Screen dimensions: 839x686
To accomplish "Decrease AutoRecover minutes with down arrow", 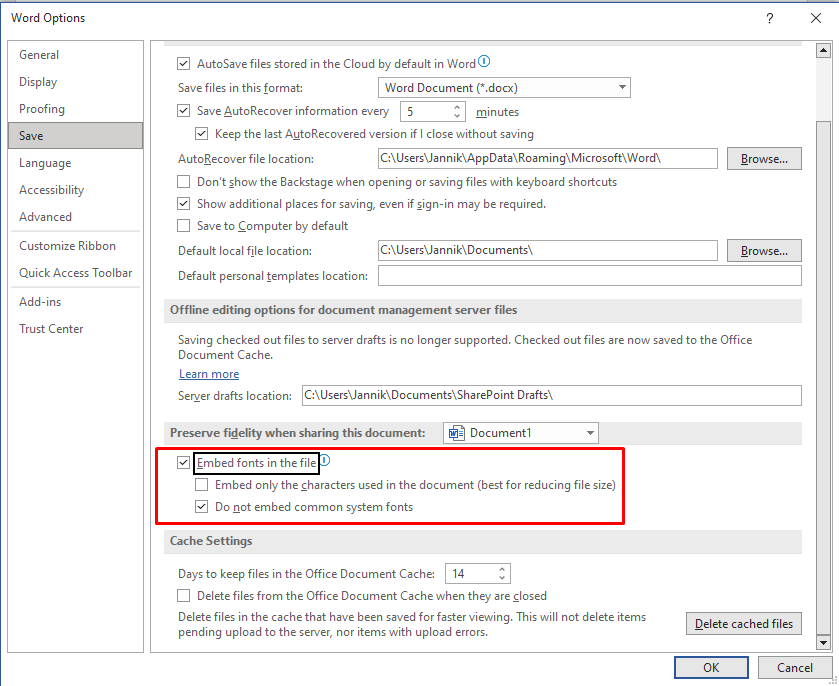I will [457, 116].
